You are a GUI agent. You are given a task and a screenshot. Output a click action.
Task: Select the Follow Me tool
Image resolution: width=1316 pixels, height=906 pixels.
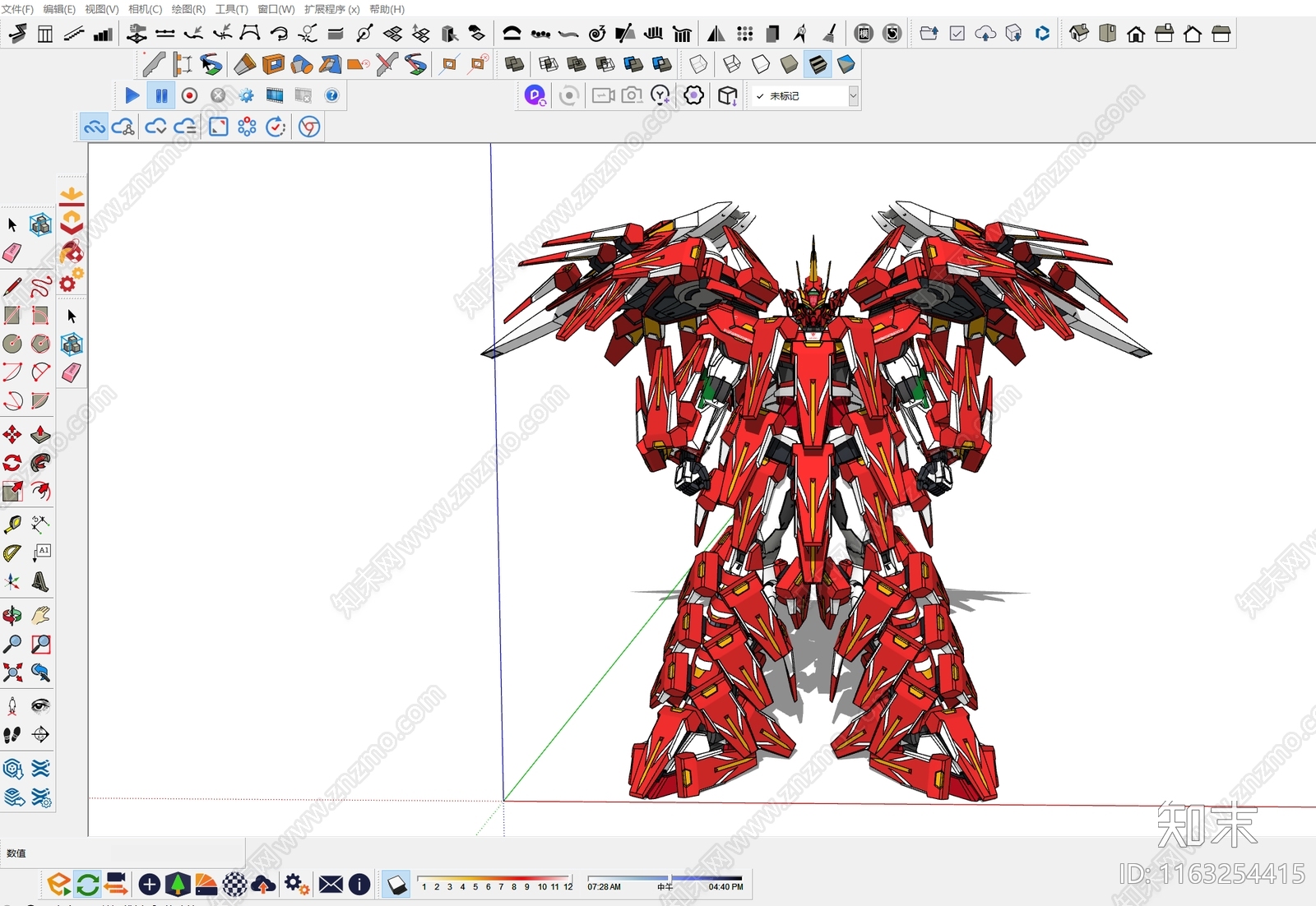coord(40,463)
